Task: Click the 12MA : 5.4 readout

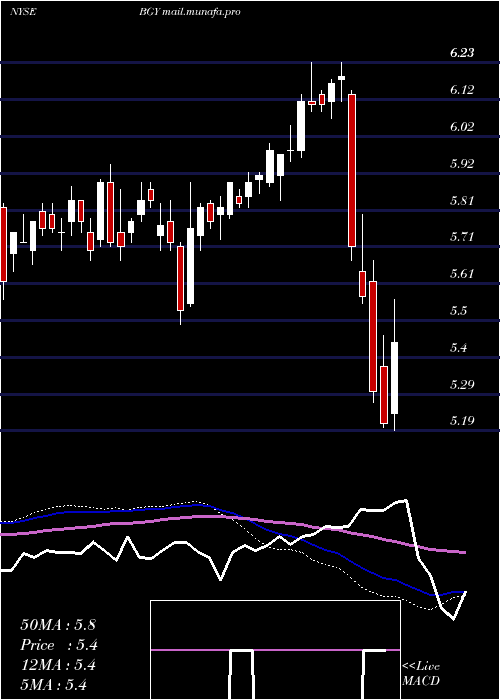Action: tap(58, 666)
